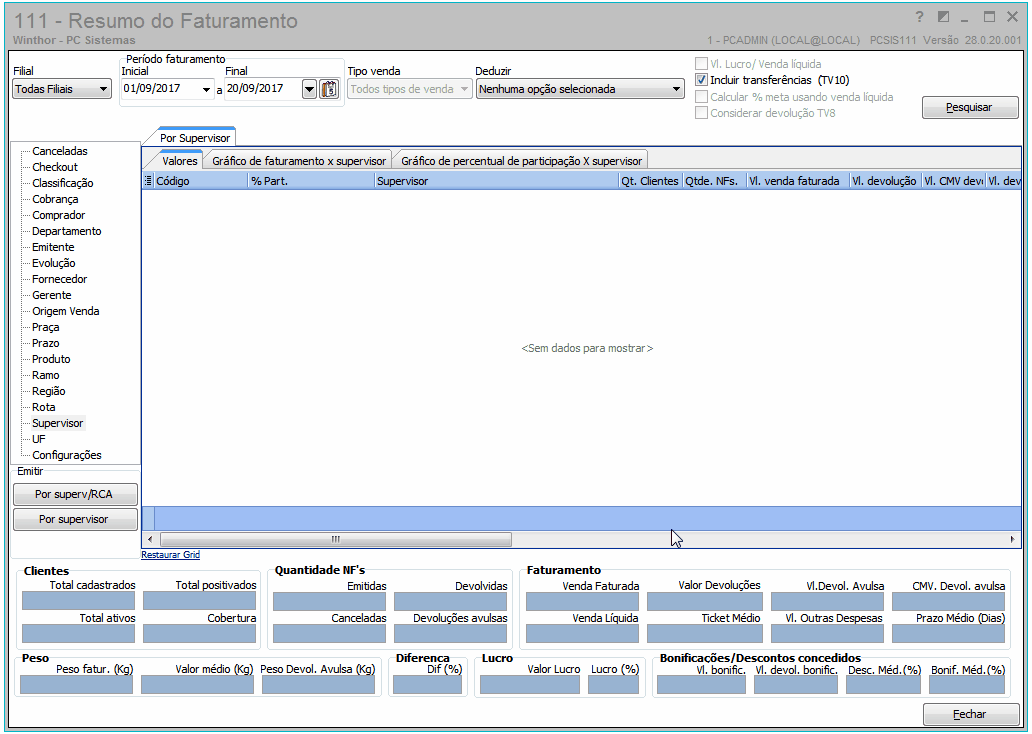Open Gráfico de faturamento x supervisor tab
Viewport: 1032px width, 734px height.
299,161
